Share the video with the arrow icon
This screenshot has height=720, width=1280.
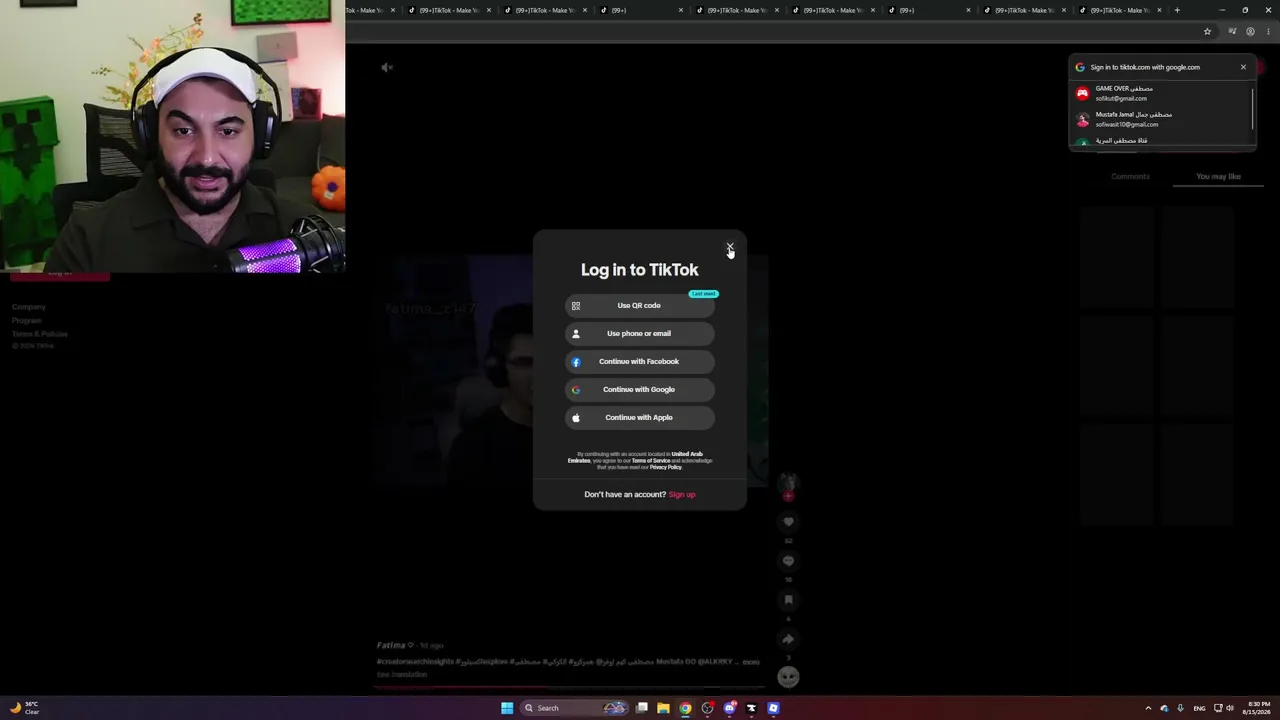788,638
